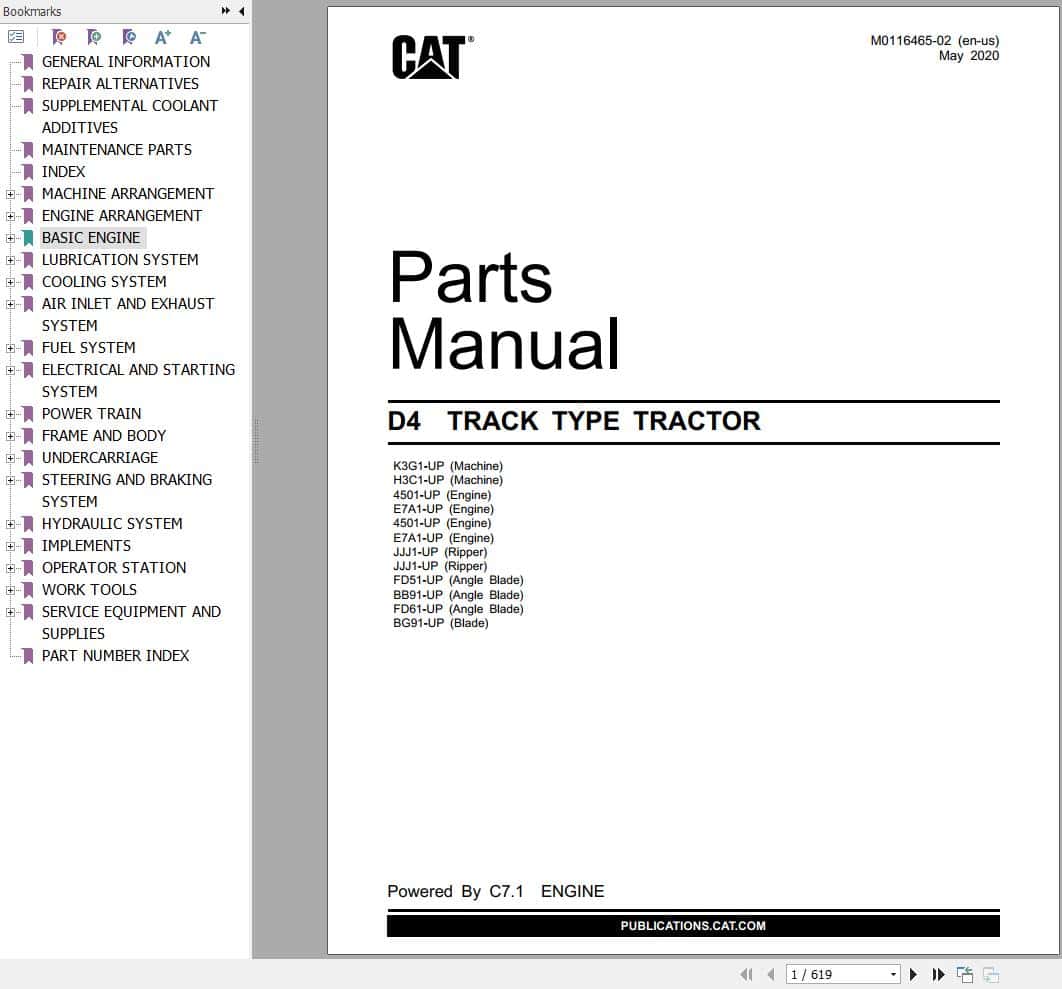1062x989 pixels.
Task: Select ELECTRICAL AND STARTING SYSTEM bookmark
Action: coord(139,381)
